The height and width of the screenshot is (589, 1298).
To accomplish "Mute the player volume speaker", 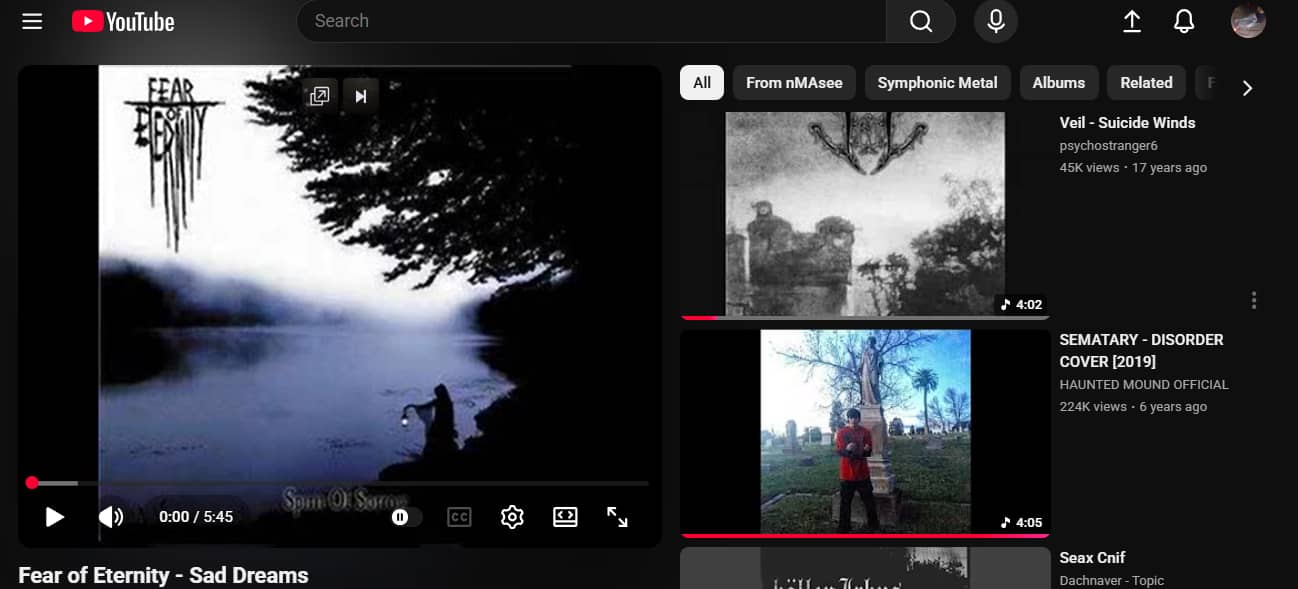I will pos(111,517).
